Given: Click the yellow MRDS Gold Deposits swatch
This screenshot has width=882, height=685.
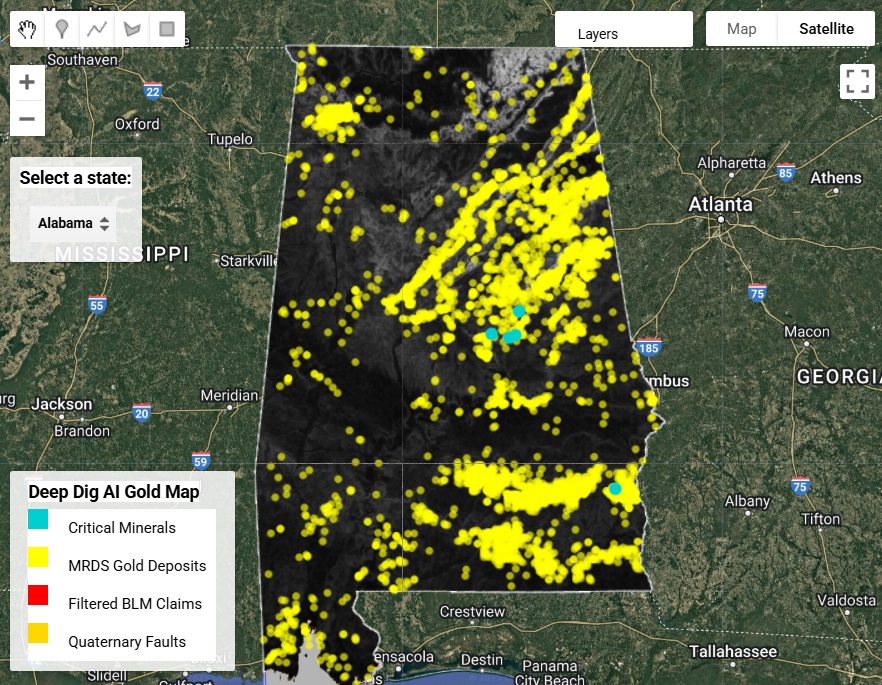Looking at the screenshot, I should click(x=38, y=557).
